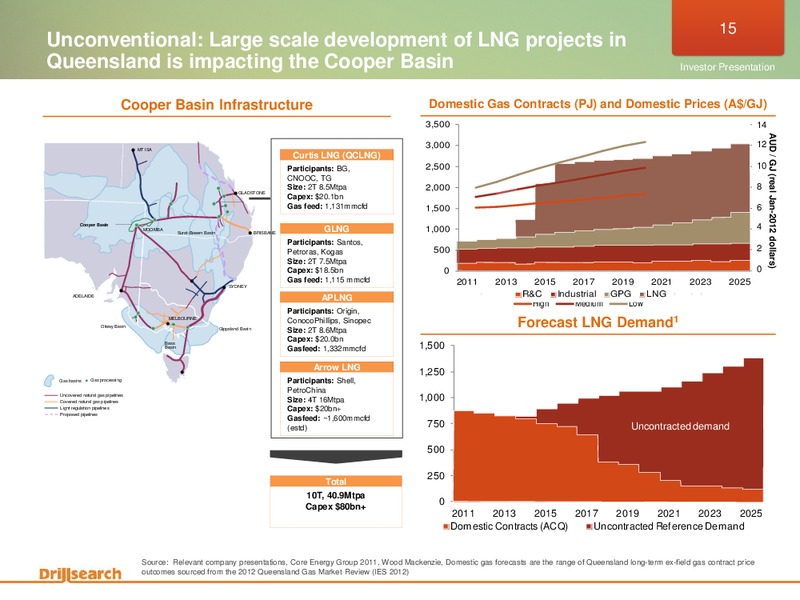800x600 pixels.
Task: Click the 'Participants: Shell, PetroChina' text
Action: click(321, 385)
